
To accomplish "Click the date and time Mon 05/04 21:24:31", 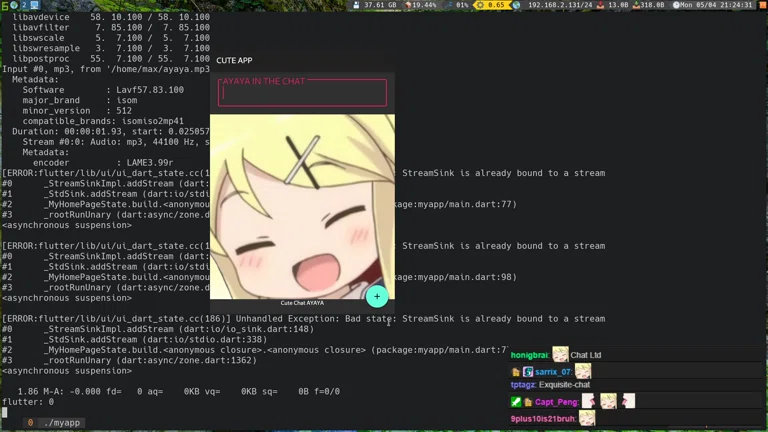I will (716, 5).
